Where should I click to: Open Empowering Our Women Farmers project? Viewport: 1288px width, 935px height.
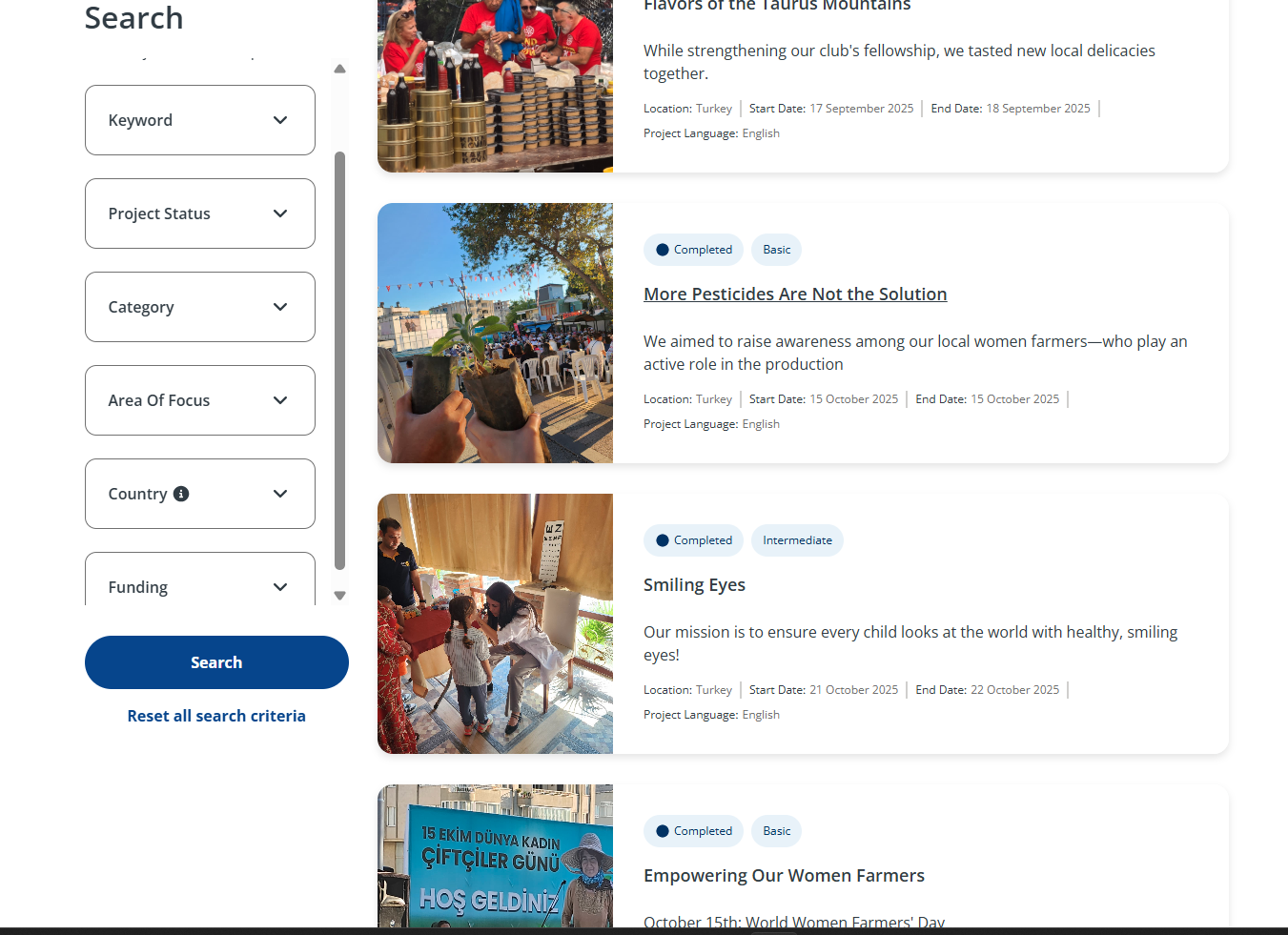pyautogui.click(x=784, y=876)
